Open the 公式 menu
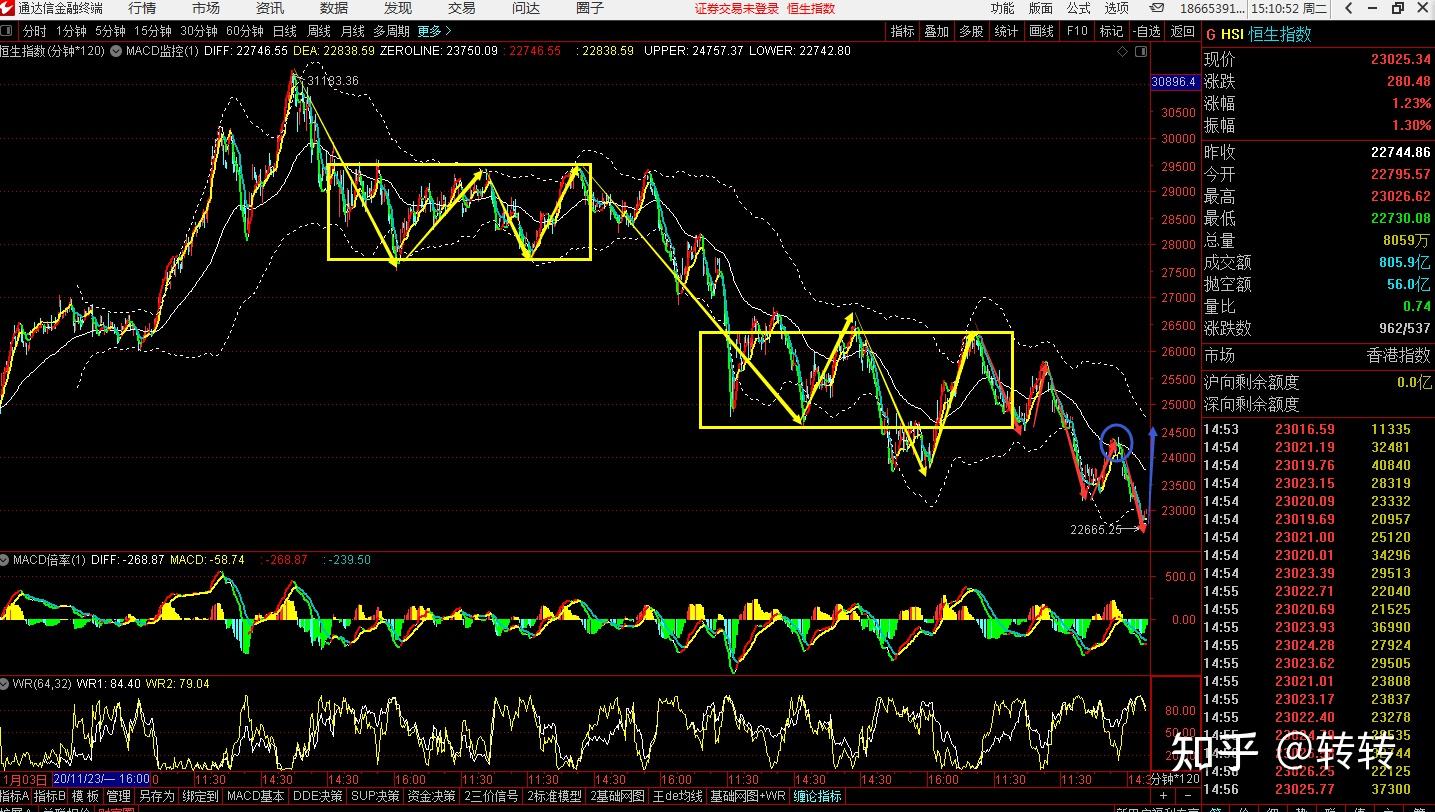This screenshot has height=812, width=1435. pos(1078,8)
